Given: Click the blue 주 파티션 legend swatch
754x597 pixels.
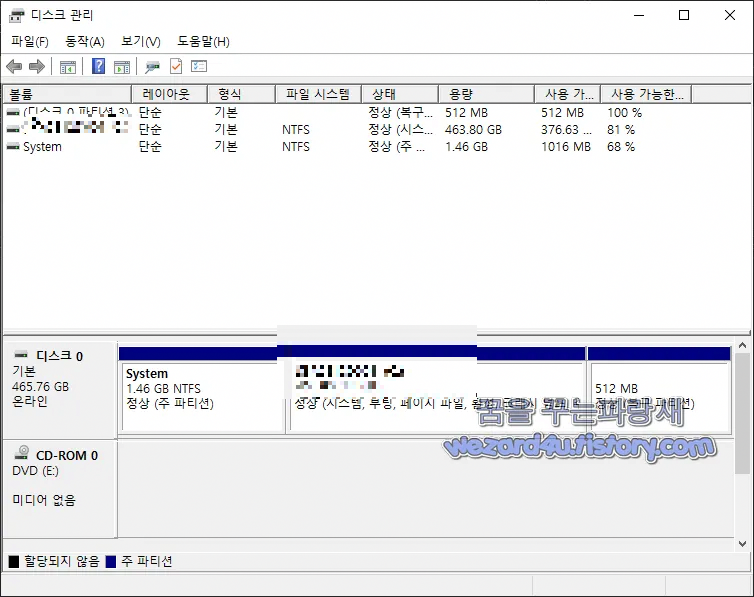Looking at the screenshot, I should pyautogui.click(x=111, y=561).
